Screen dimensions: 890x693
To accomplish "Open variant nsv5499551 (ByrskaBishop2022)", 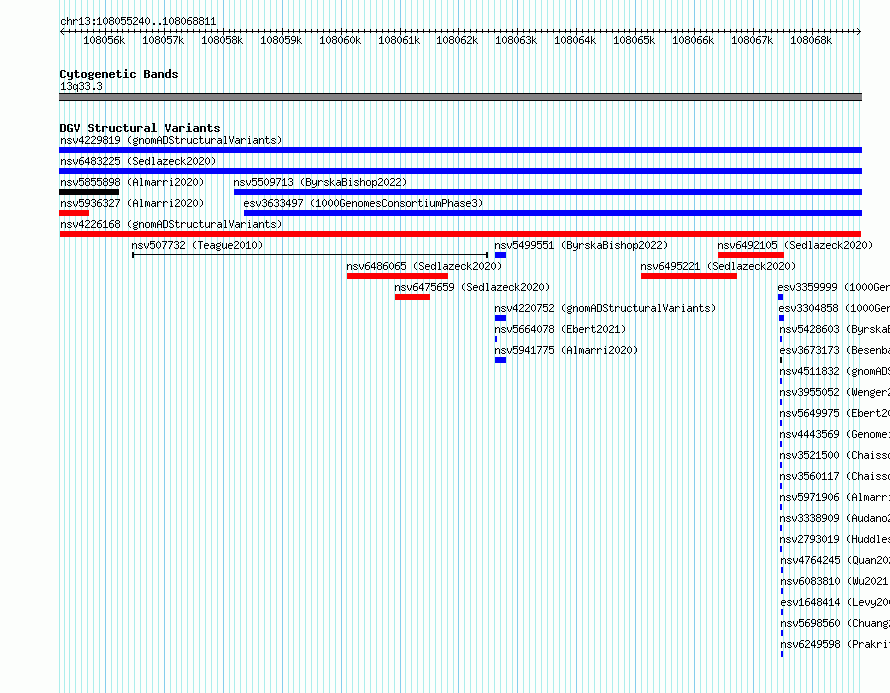I will coord(581,245).
